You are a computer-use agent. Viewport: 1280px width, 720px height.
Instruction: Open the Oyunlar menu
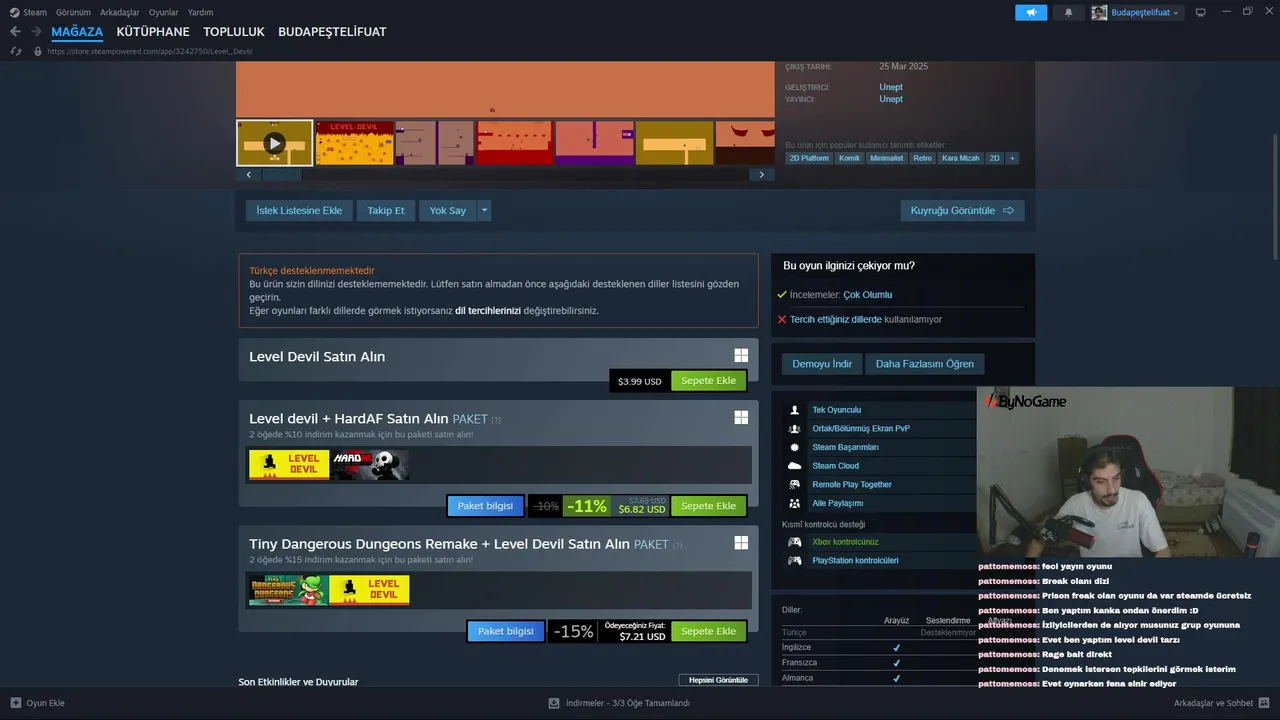tap(164, 12)
